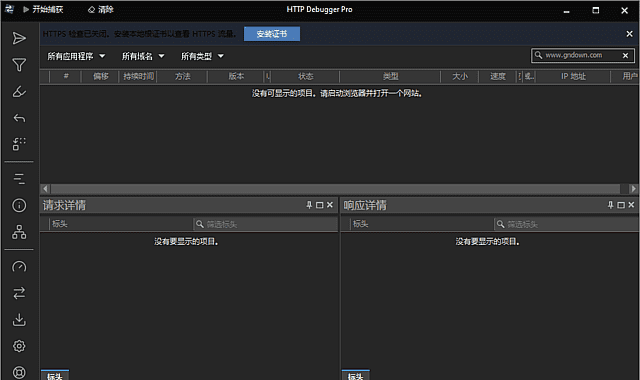Screen dimensions: 640x380
Task: Clear the list with 清除 button
Action: click(101, 9)
